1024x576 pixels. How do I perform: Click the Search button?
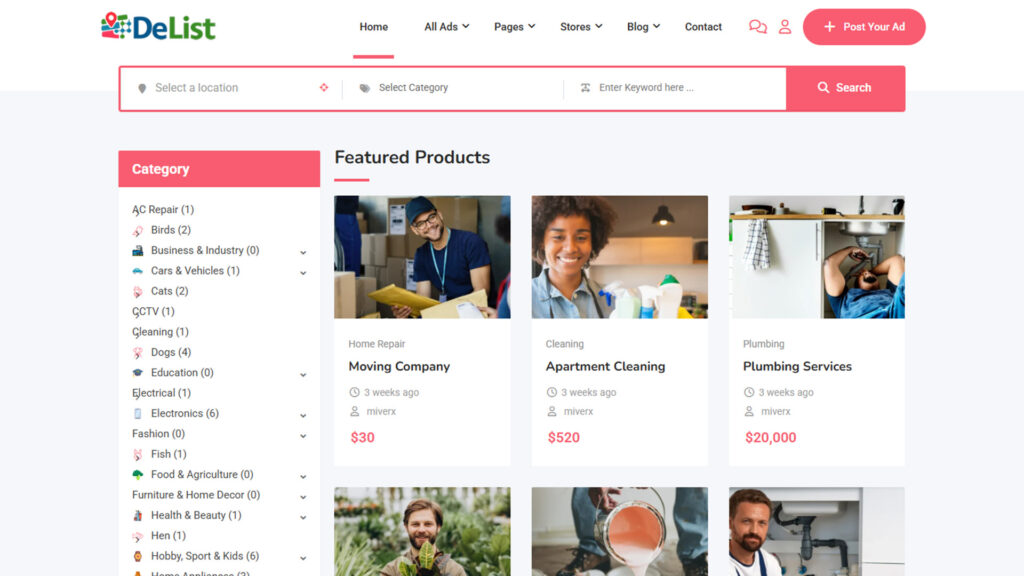click(x=845, y=88)
